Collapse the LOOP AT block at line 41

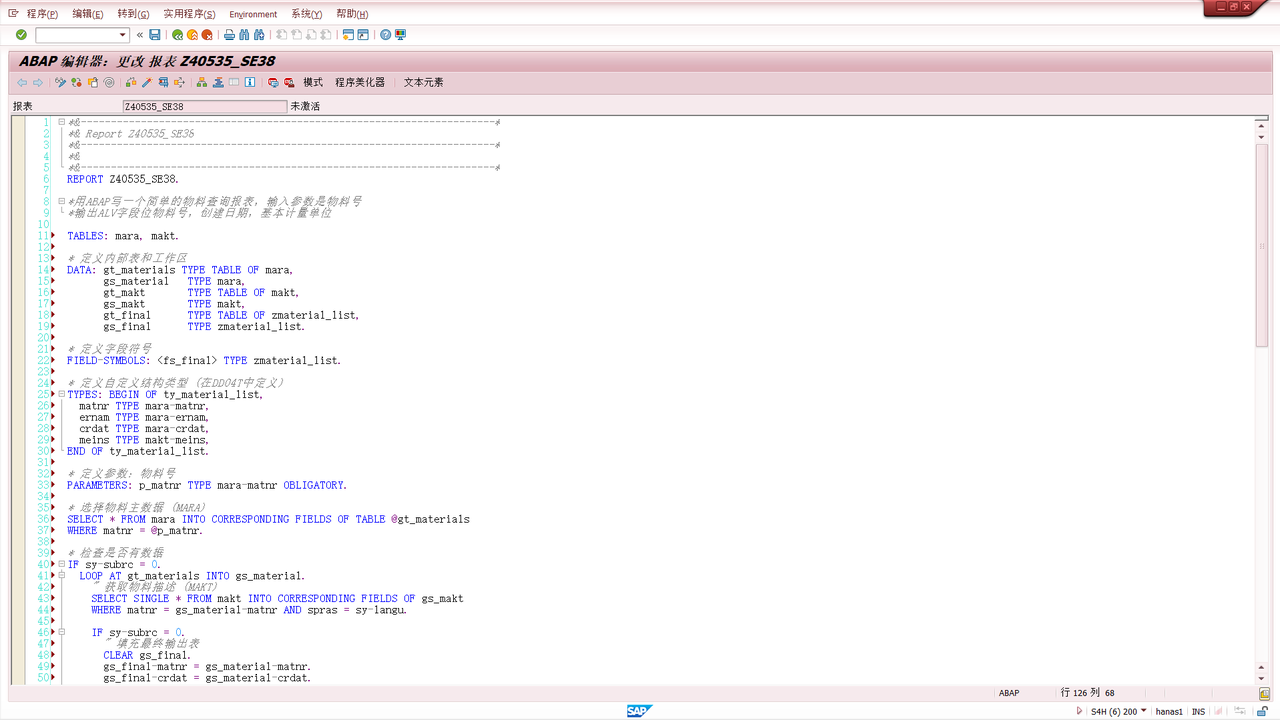pos(61,576)
